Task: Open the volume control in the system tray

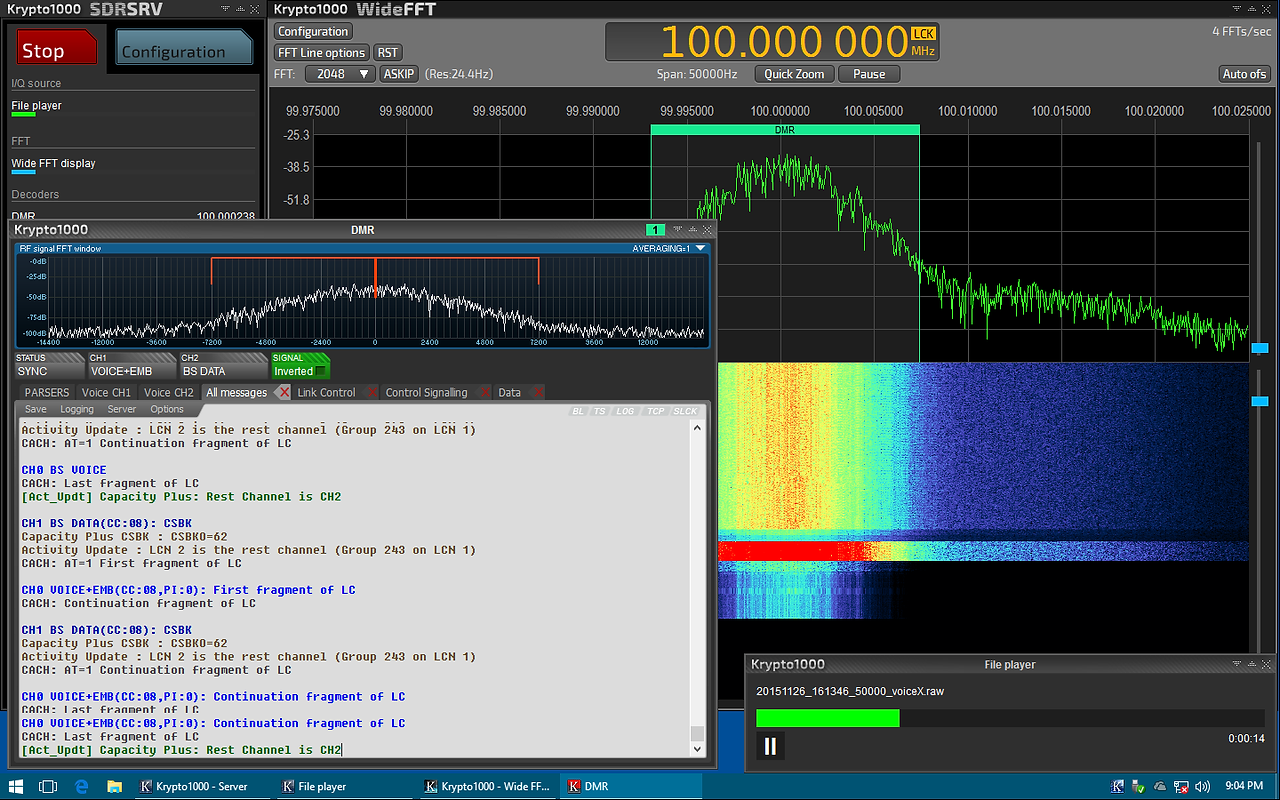Action: 1202,786
